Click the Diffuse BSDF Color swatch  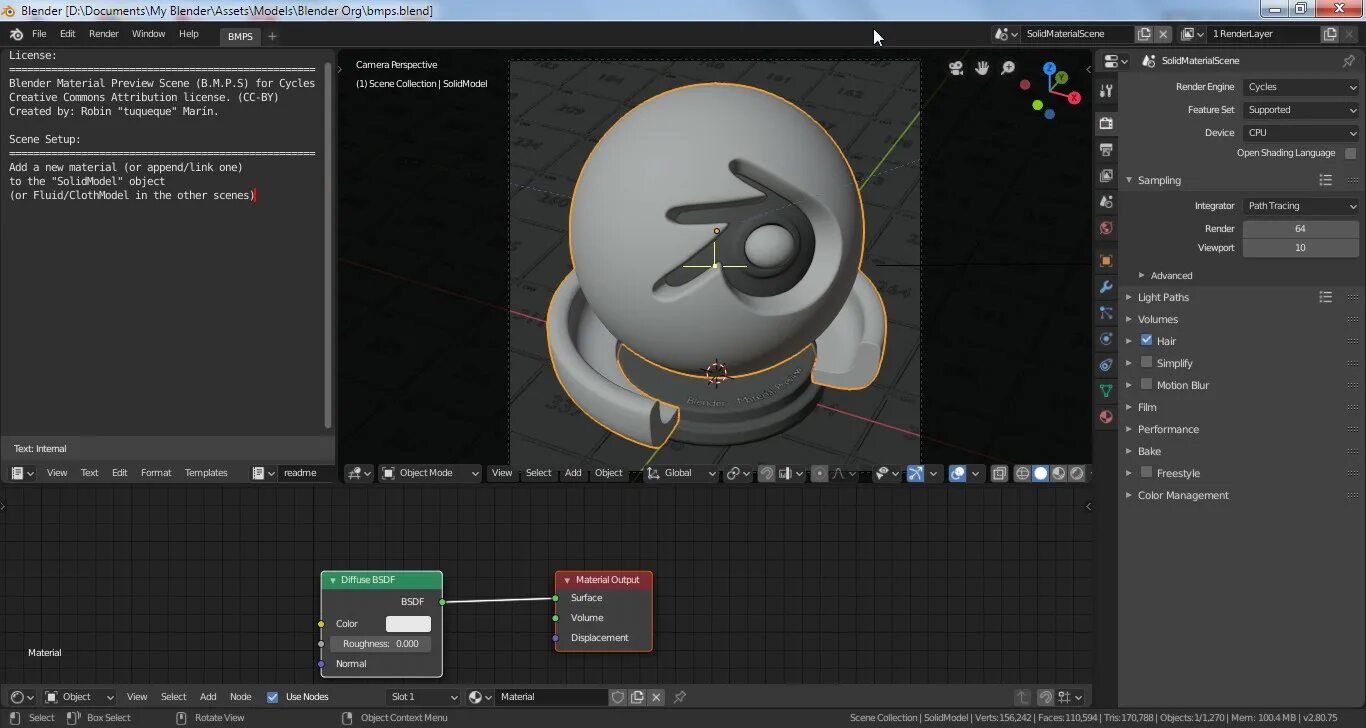[x=408, y=624]
